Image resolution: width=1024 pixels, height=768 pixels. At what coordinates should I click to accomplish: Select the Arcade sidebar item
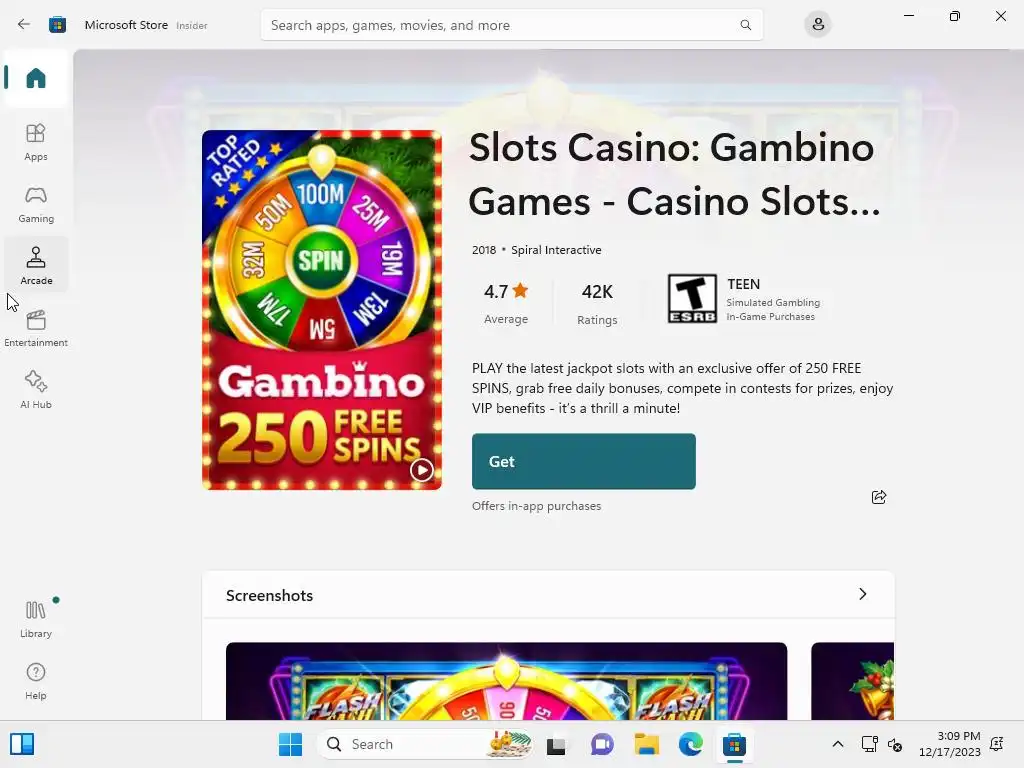point(36,265)
